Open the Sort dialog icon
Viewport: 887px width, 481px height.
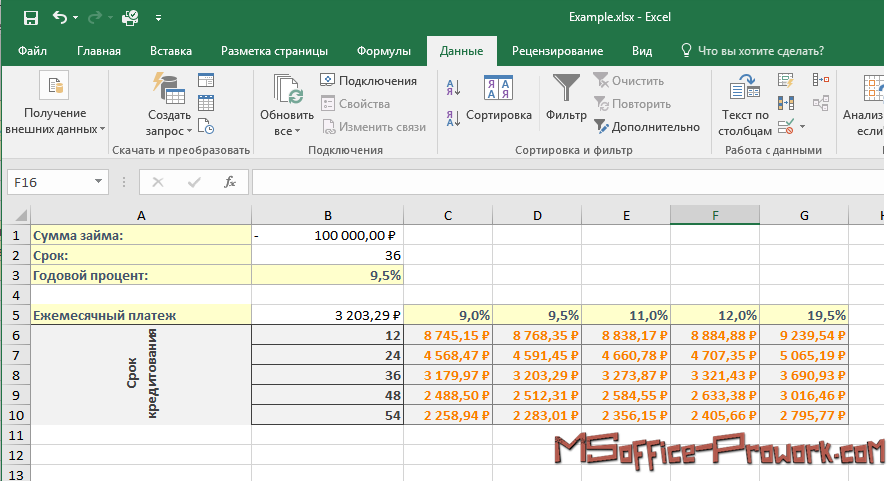tap(498, 89)
